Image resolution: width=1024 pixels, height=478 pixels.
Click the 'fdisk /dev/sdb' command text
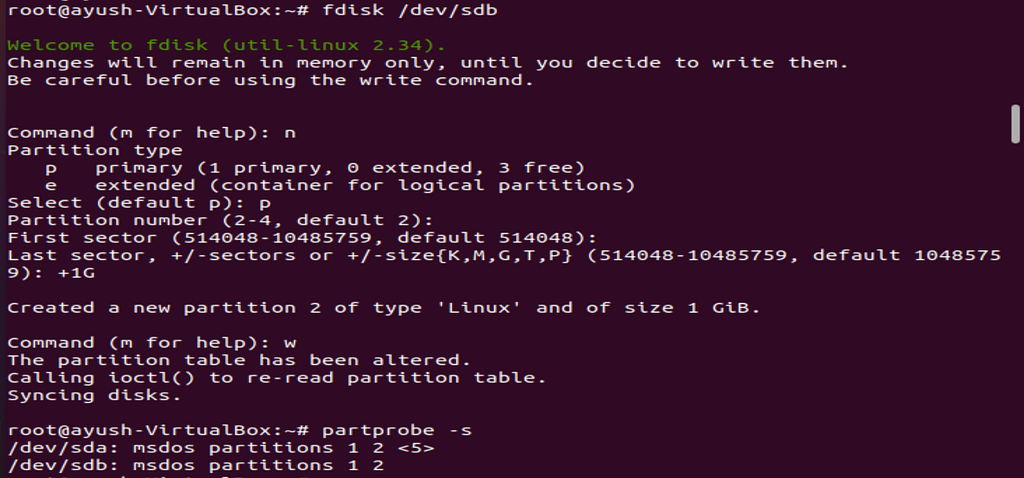point(410,10)
